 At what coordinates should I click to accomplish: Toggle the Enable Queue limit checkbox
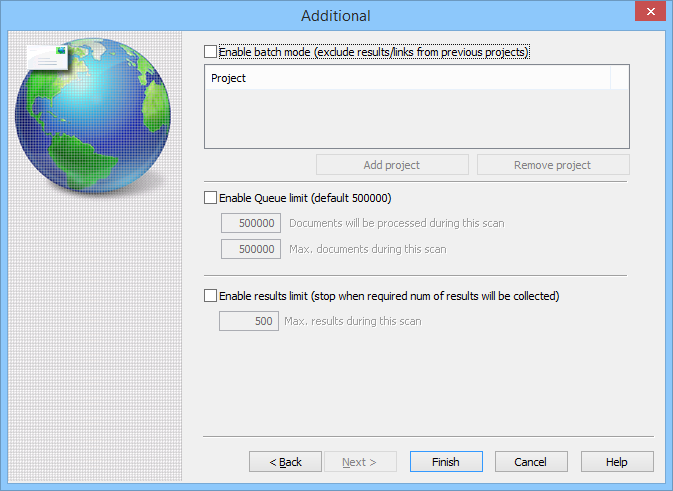(x=210, y=198)
